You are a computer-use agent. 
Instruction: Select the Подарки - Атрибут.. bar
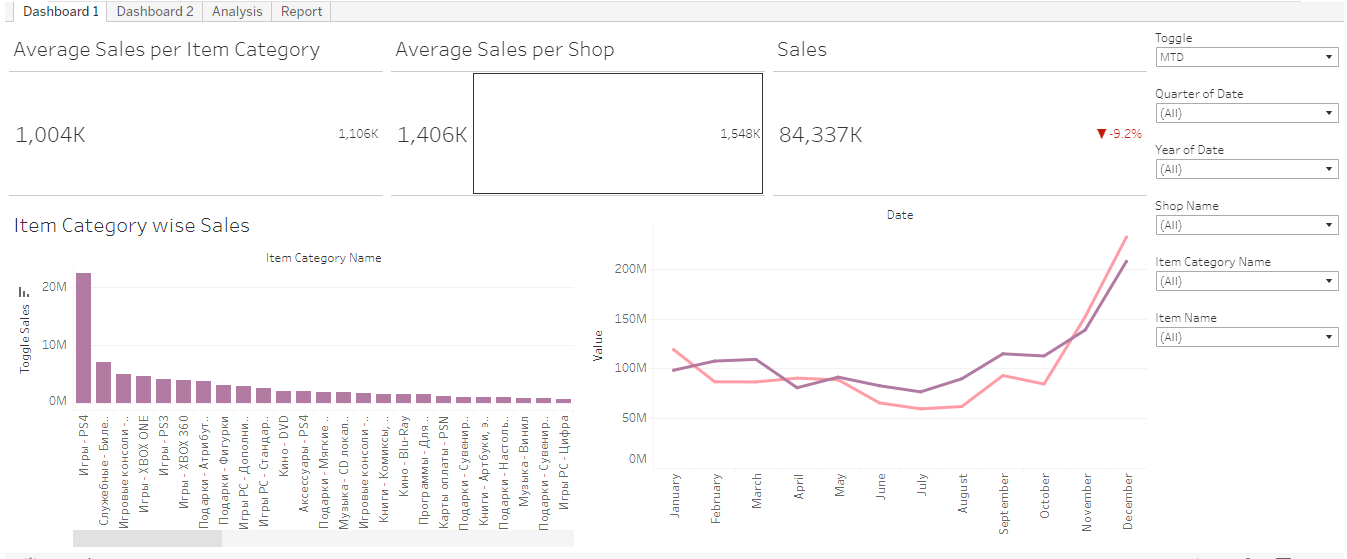point(203,391)
